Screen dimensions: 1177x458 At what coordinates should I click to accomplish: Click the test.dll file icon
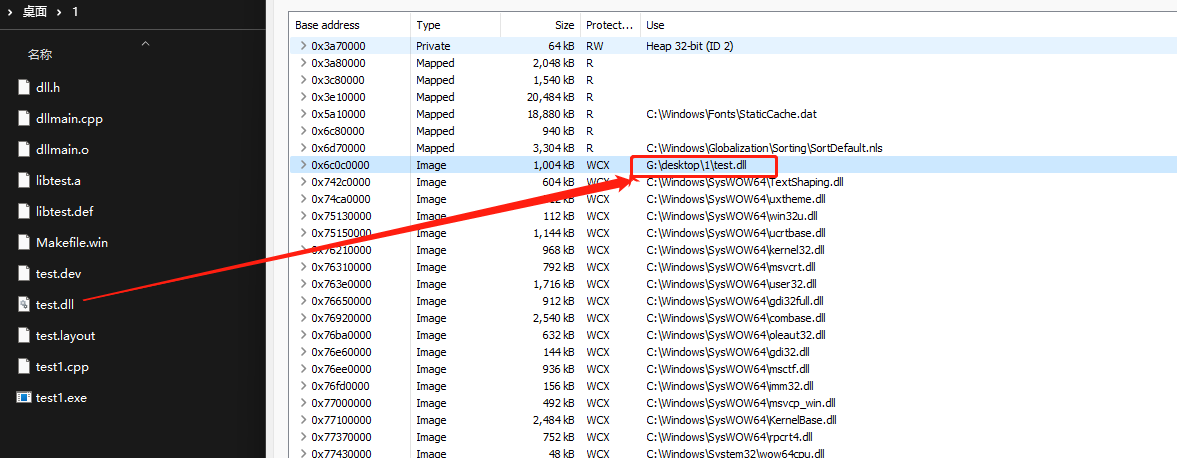(x=25, y=304)
